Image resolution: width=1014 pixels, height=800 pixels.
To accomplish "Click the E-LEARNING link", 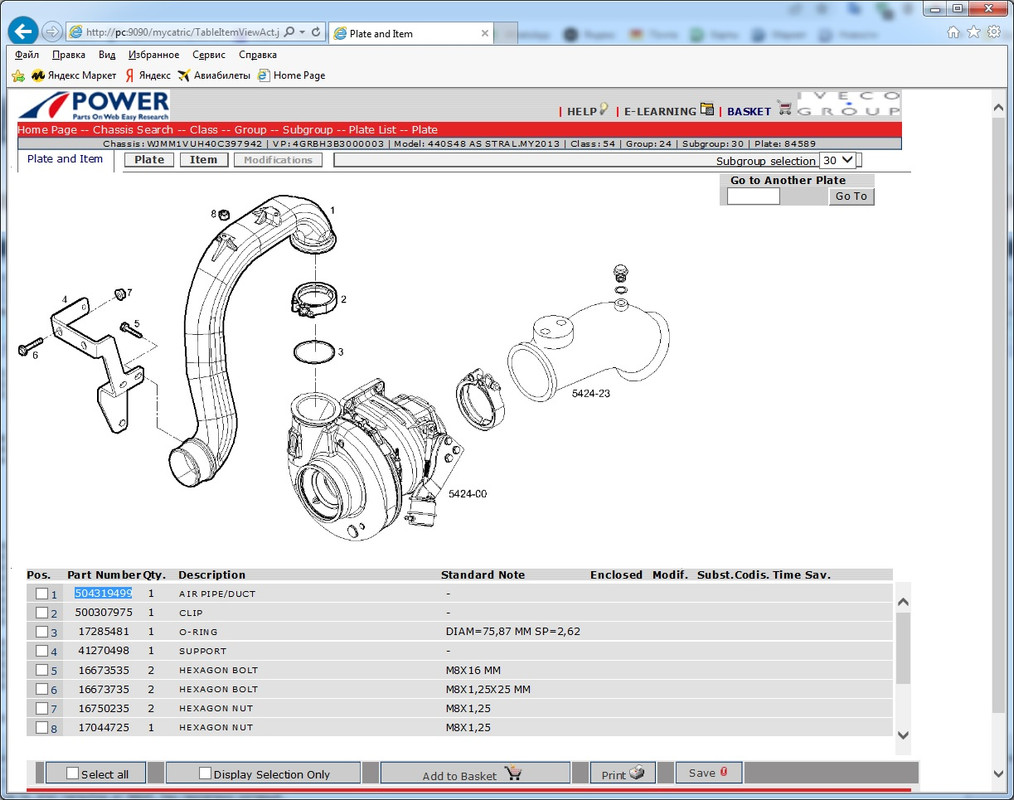I will point(660,111).
